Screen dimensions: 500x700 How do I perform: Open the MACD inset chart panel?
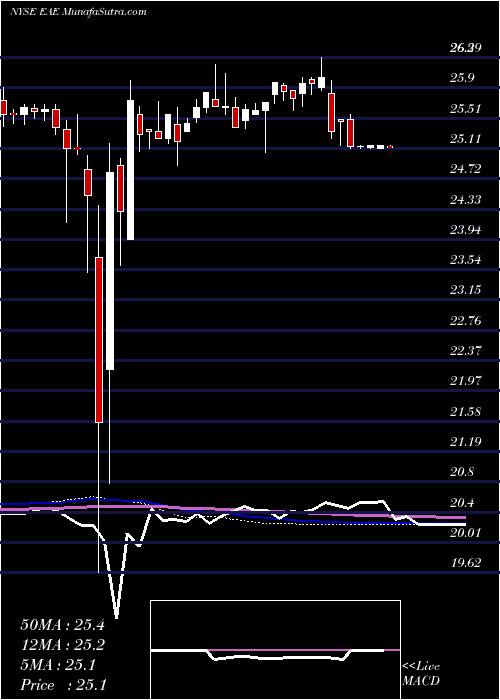click(275, 650)
